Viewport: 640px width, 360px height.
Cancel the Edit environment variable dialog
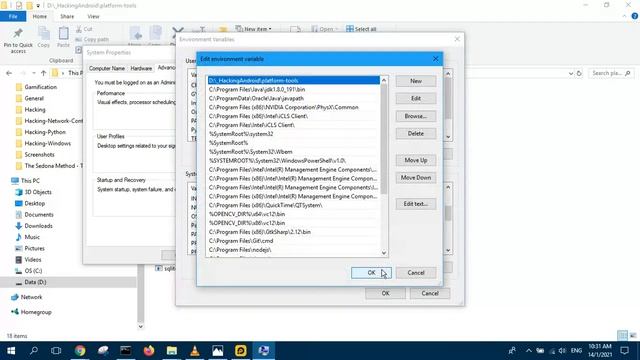click(x=416, y=273)
